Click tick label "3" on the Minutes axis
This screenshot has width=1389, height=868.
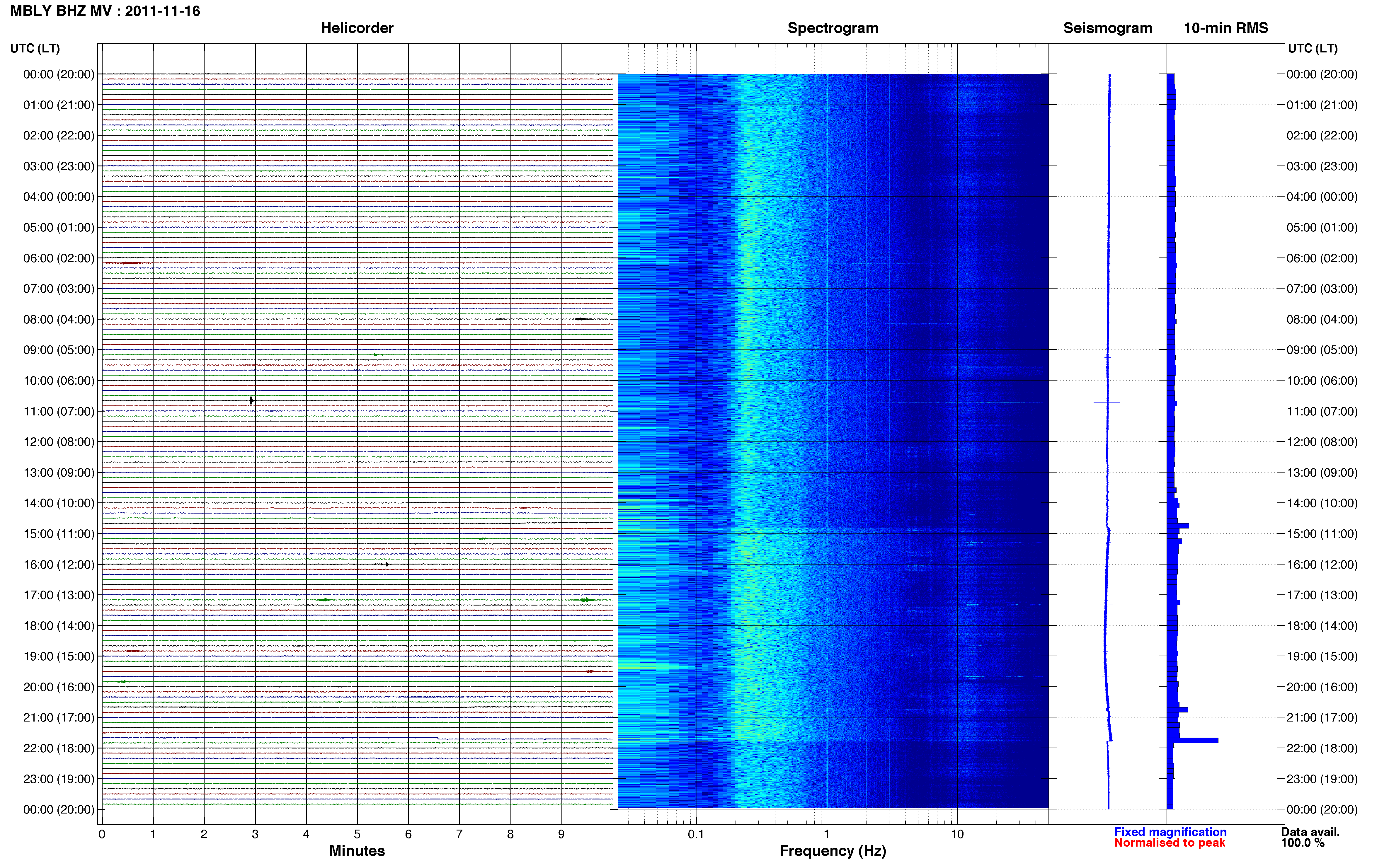click(255, 834)
